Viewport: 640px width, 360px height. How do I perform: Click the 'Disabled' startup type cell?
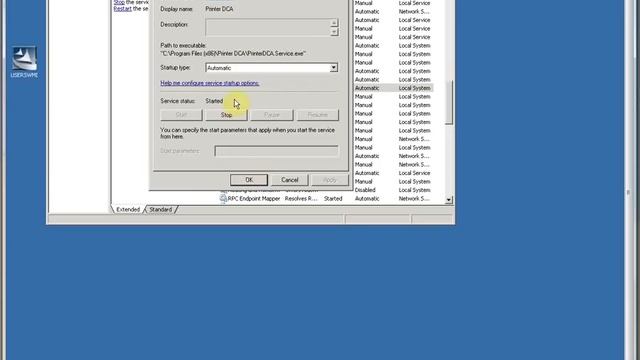click(365, 190)
